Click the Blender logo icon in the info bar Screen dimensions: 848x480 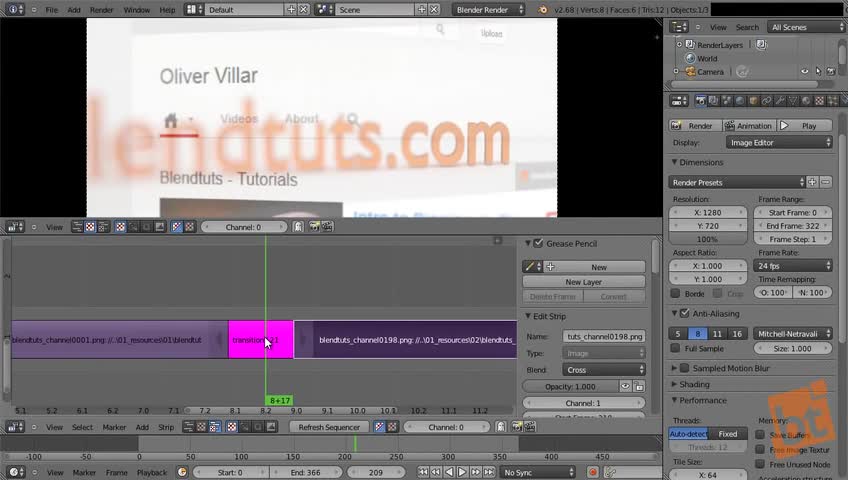coord(542,10)
